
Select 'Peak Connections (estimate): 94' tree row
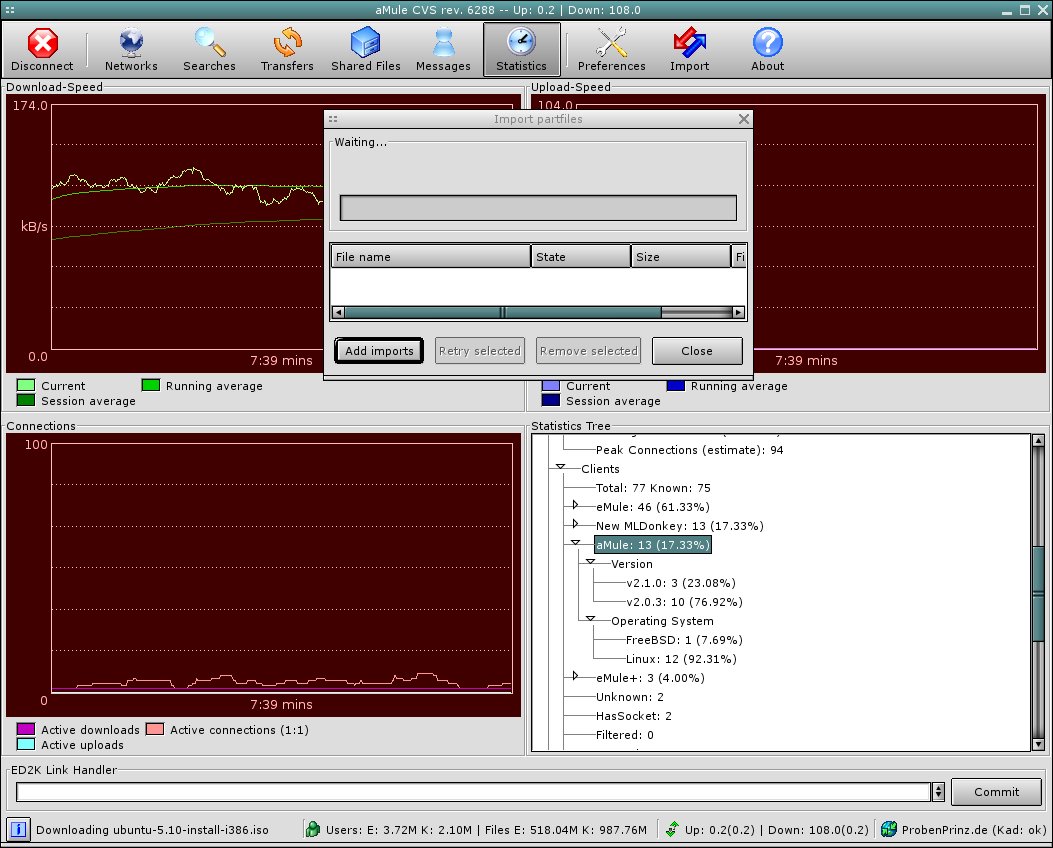click(689, 450)
